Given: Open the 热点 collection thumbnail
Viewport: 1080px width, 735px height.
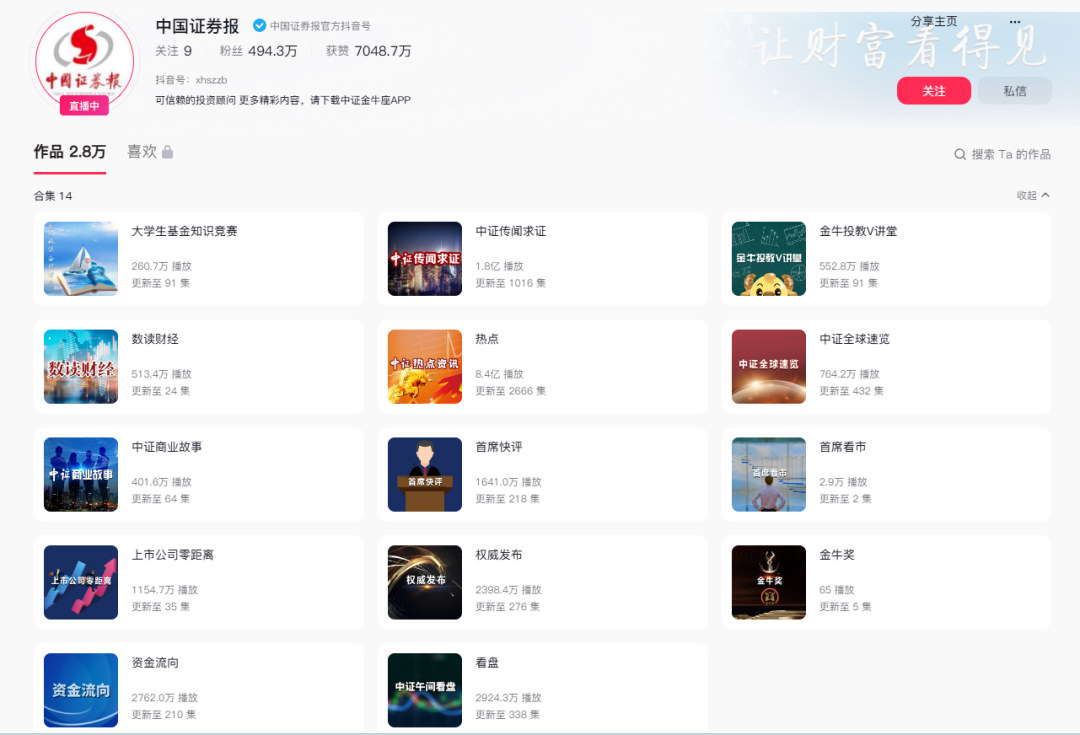Looking at the screenshot, I should pyautogui.click(x=425, y=366).
